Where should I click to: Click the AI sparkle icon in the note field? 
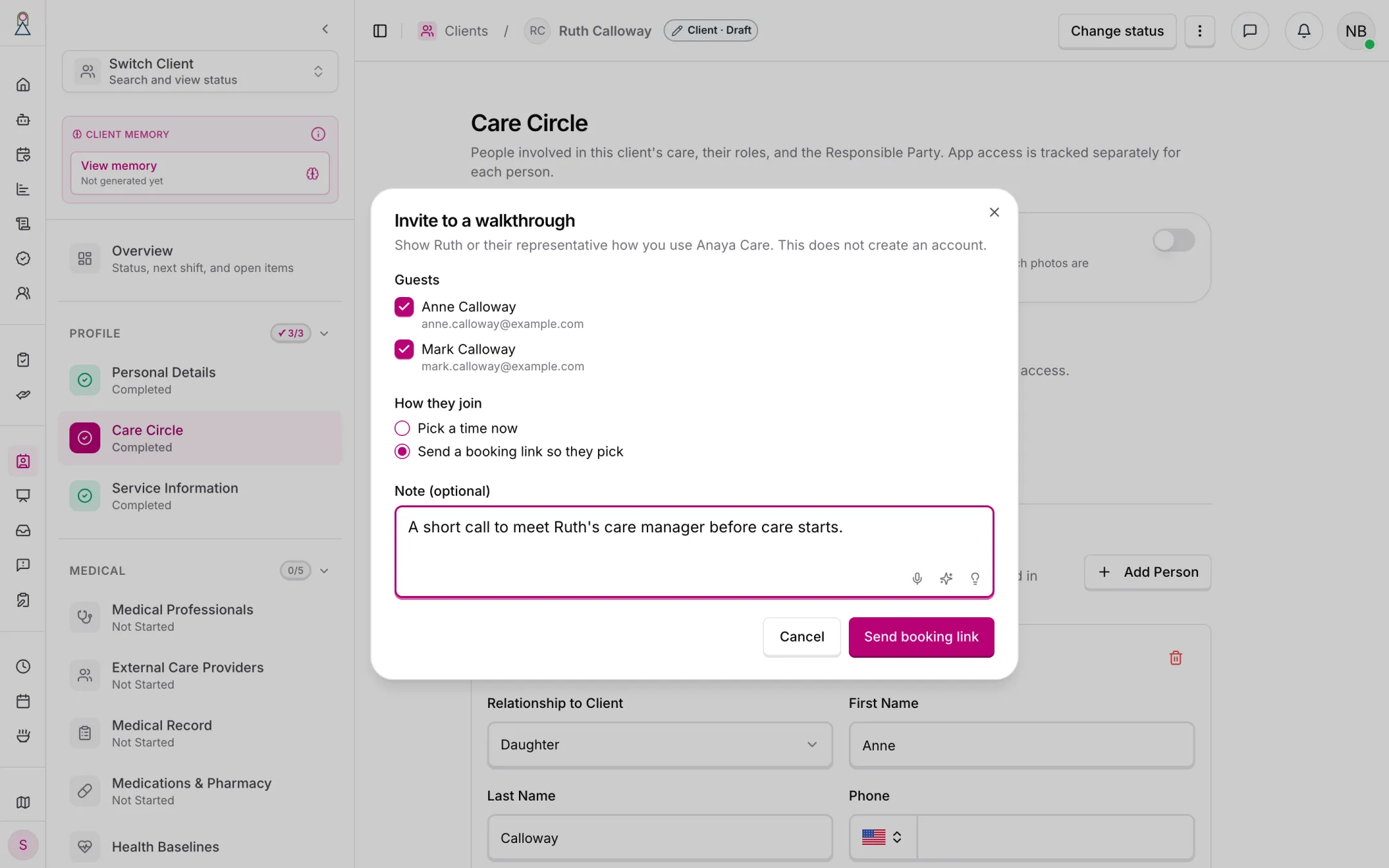point(946,579)
